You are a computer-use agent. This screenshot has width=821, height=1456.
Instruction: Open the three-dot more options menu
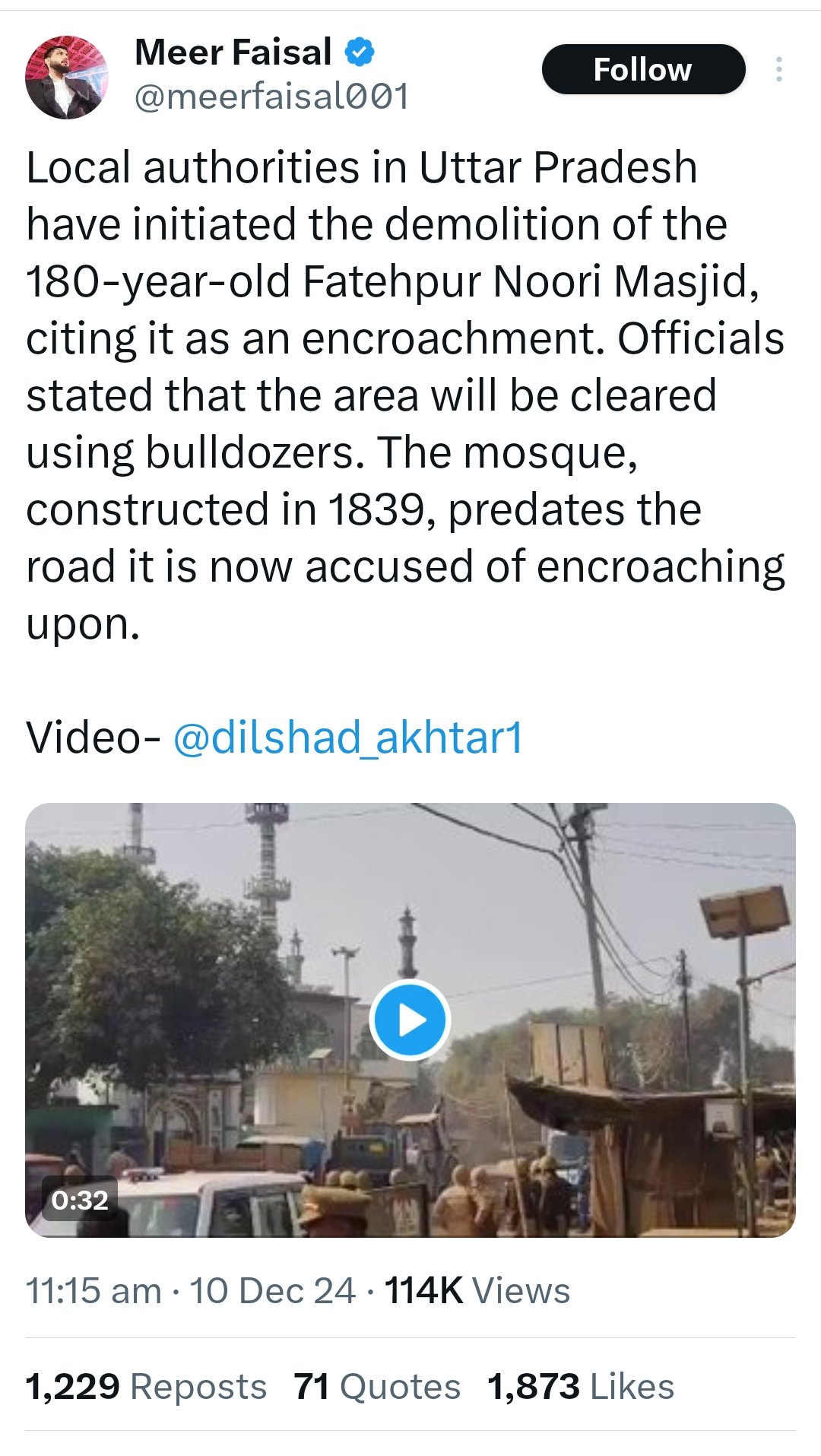pos(778,70)
